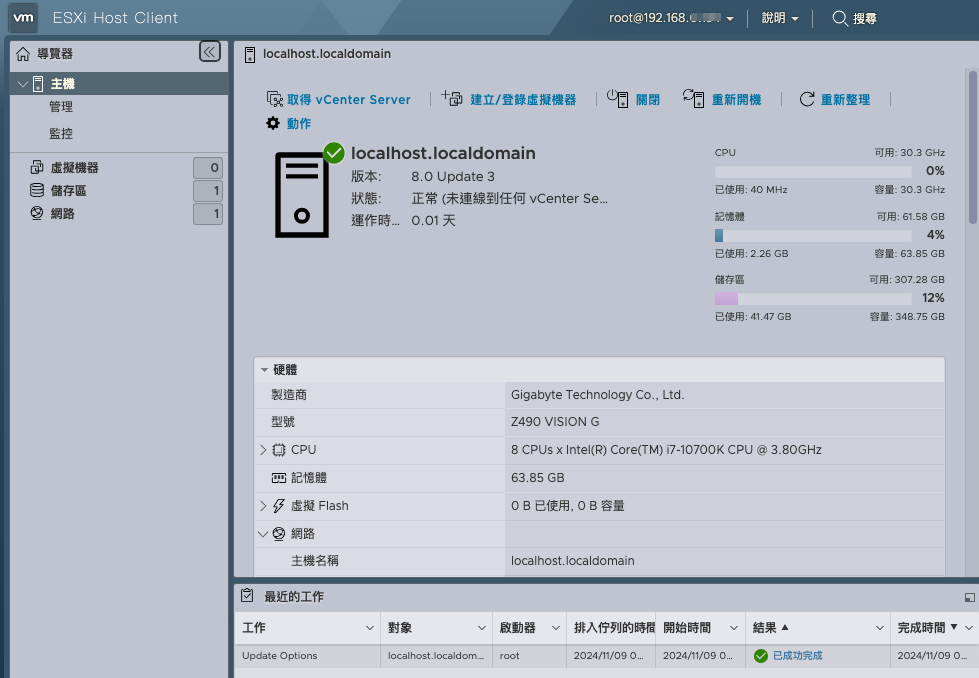This screenshot has width=979, height=678.
Task: Select 監控 under the host
Action: 61,134
